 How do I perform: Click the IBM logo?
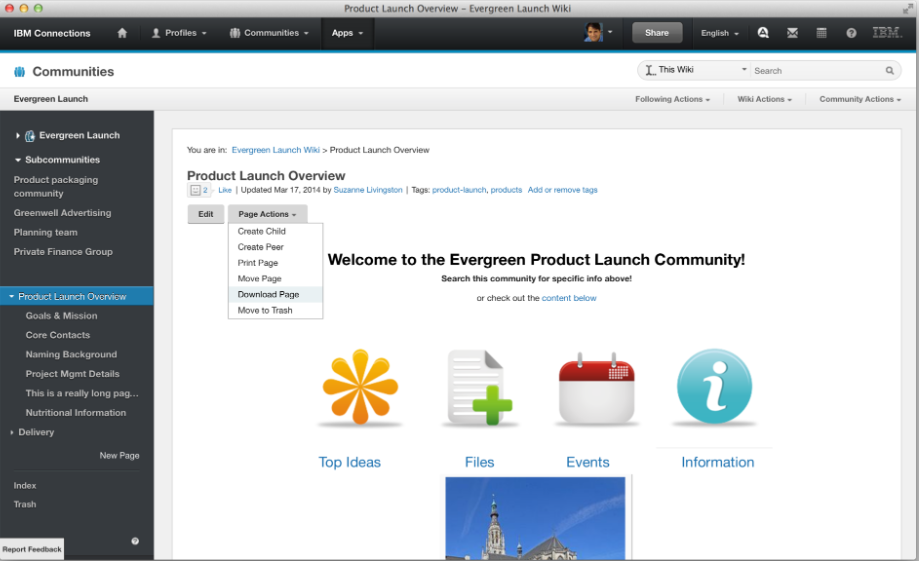point(886,33)
